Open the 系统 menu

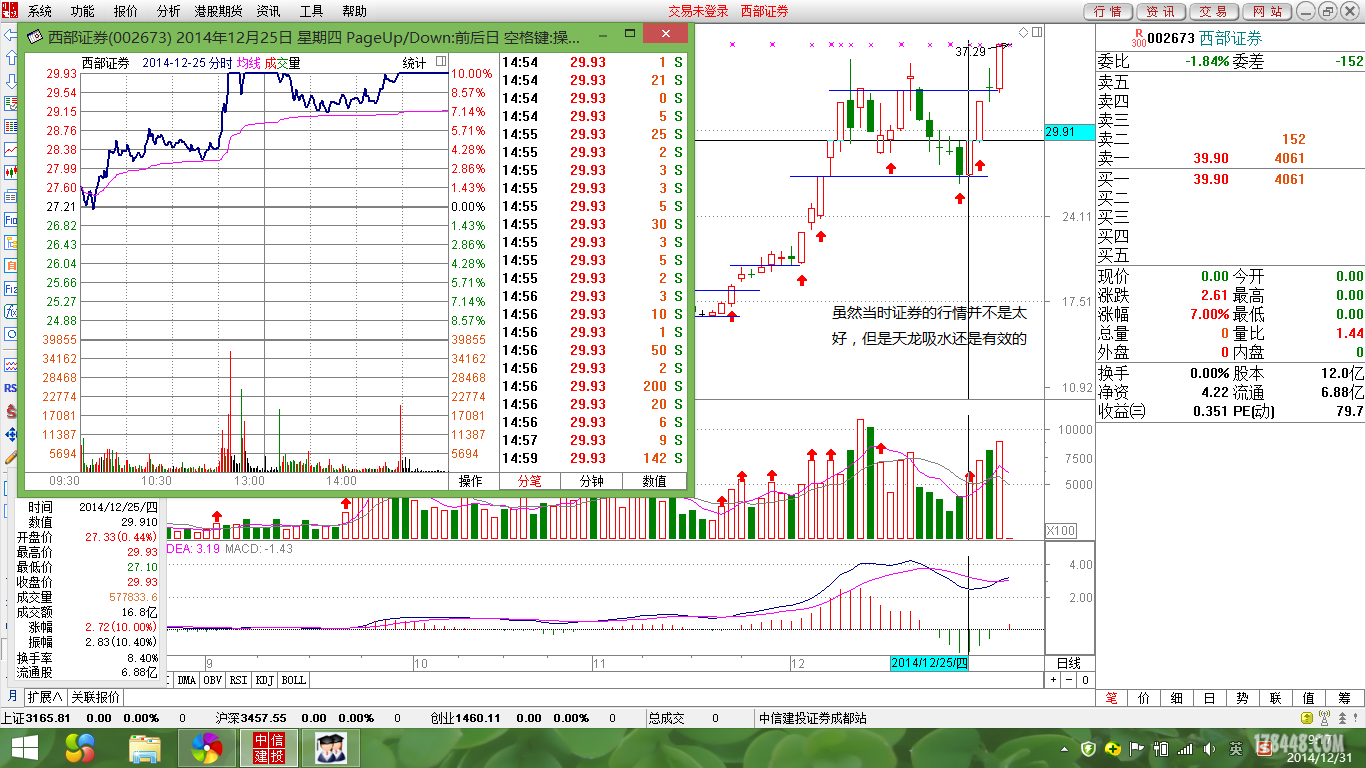click(40, 11)
